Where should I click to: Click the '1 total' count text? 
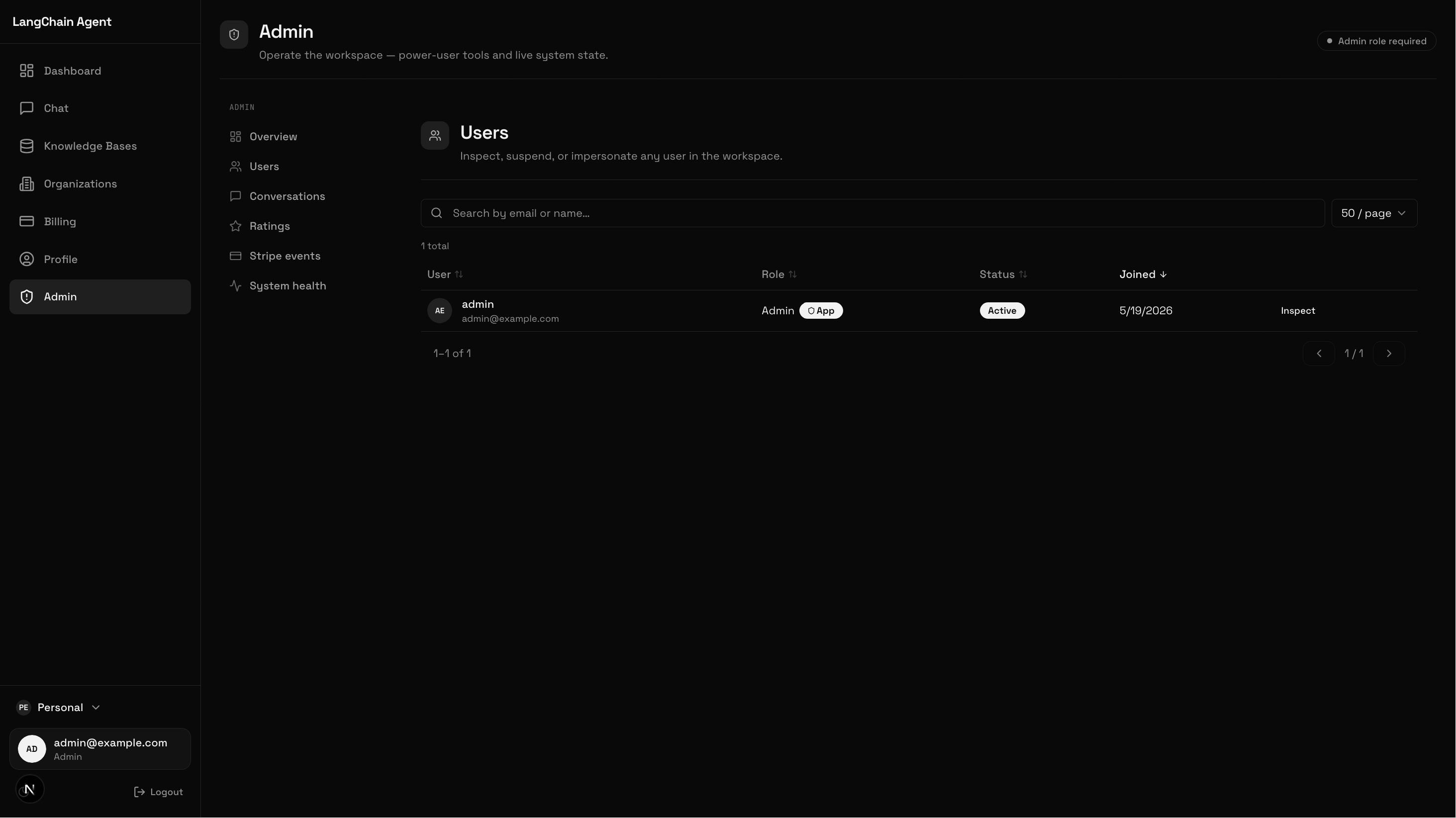pos(435,246)
